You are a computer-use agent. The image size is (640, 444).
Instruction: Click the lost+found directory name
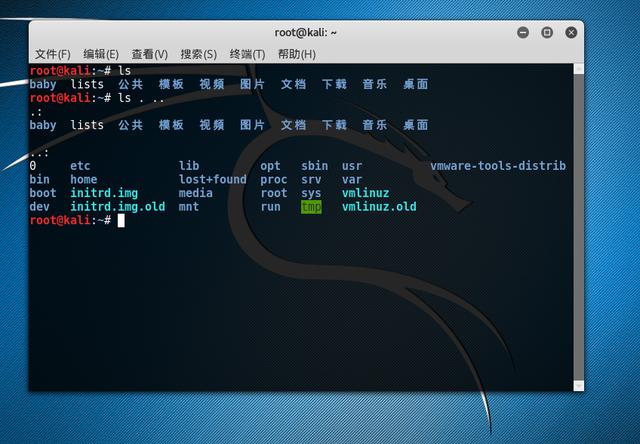[x=212, y=180]
